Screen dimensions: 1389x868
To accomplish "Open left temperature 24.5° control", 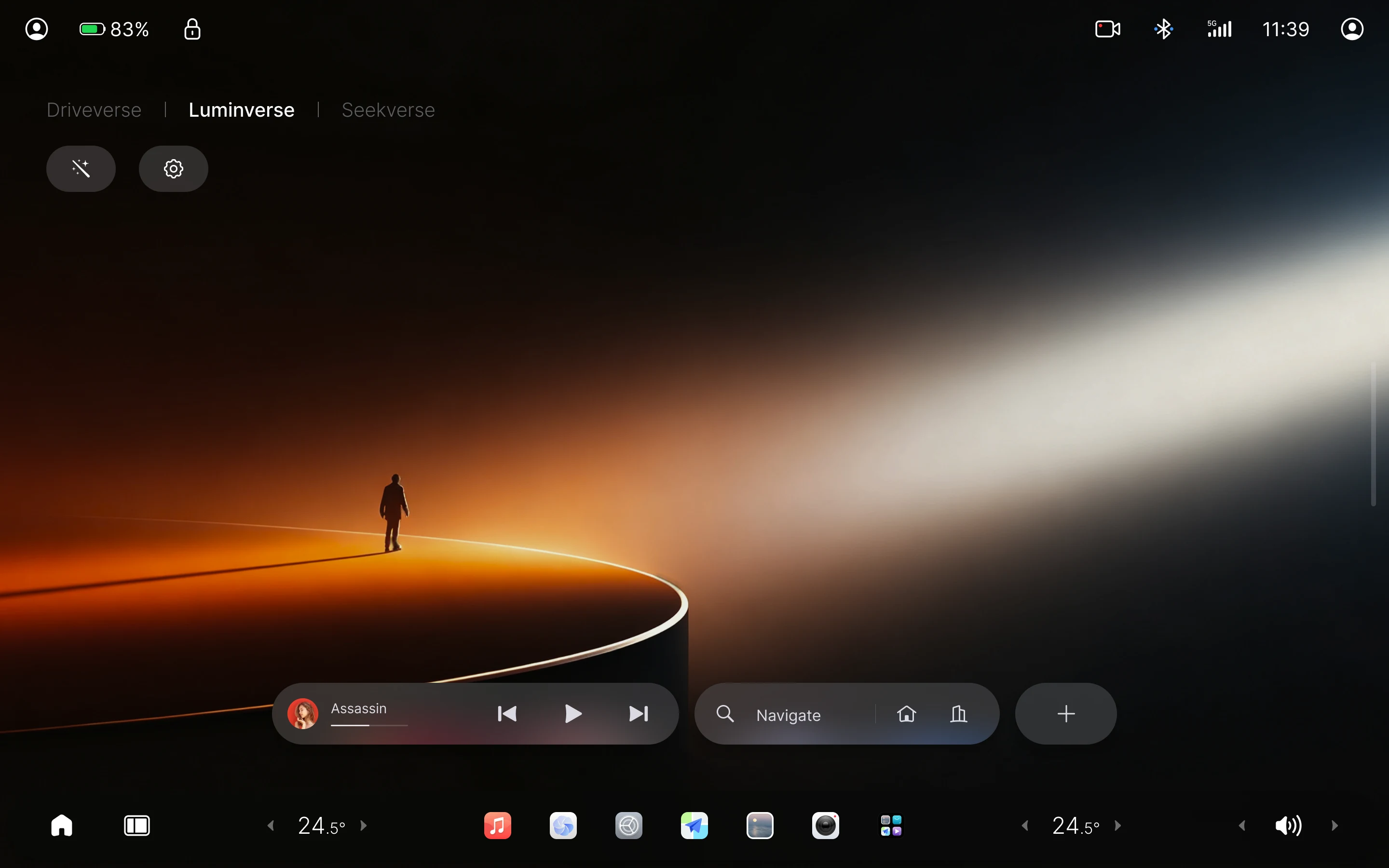I will coord(321,826).
